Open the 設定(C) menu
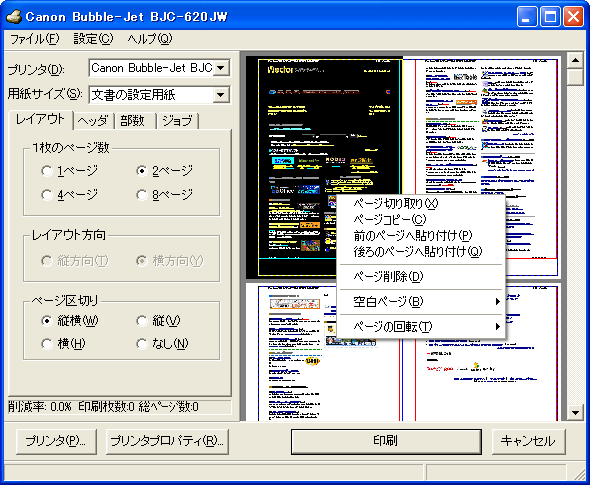This screenshot has width=590, height=485. point(93,39)
